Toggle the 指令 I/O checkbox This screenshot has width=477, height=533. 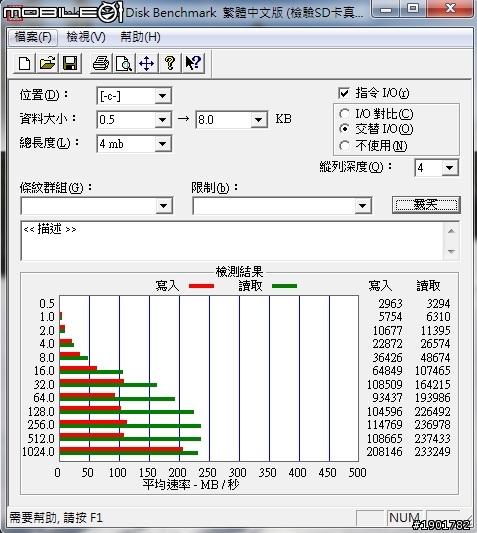pyautogui.click(x=344, y=93)
